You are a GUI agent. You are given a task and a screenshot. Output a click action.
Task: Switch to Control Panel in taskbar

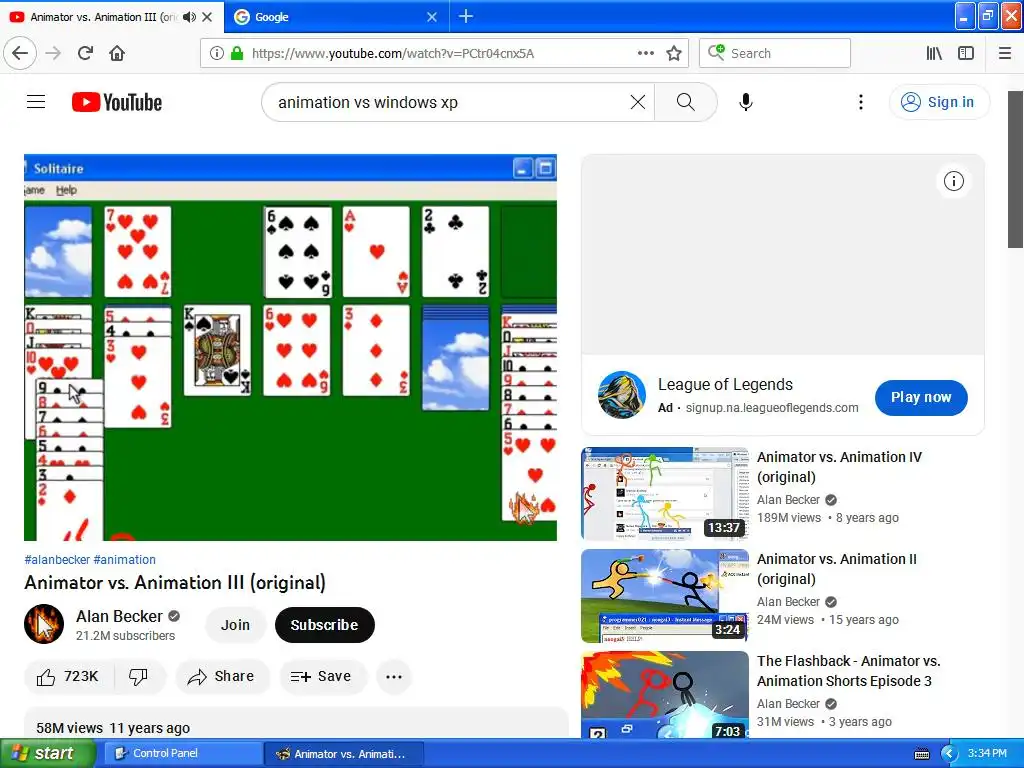(183, 753)
